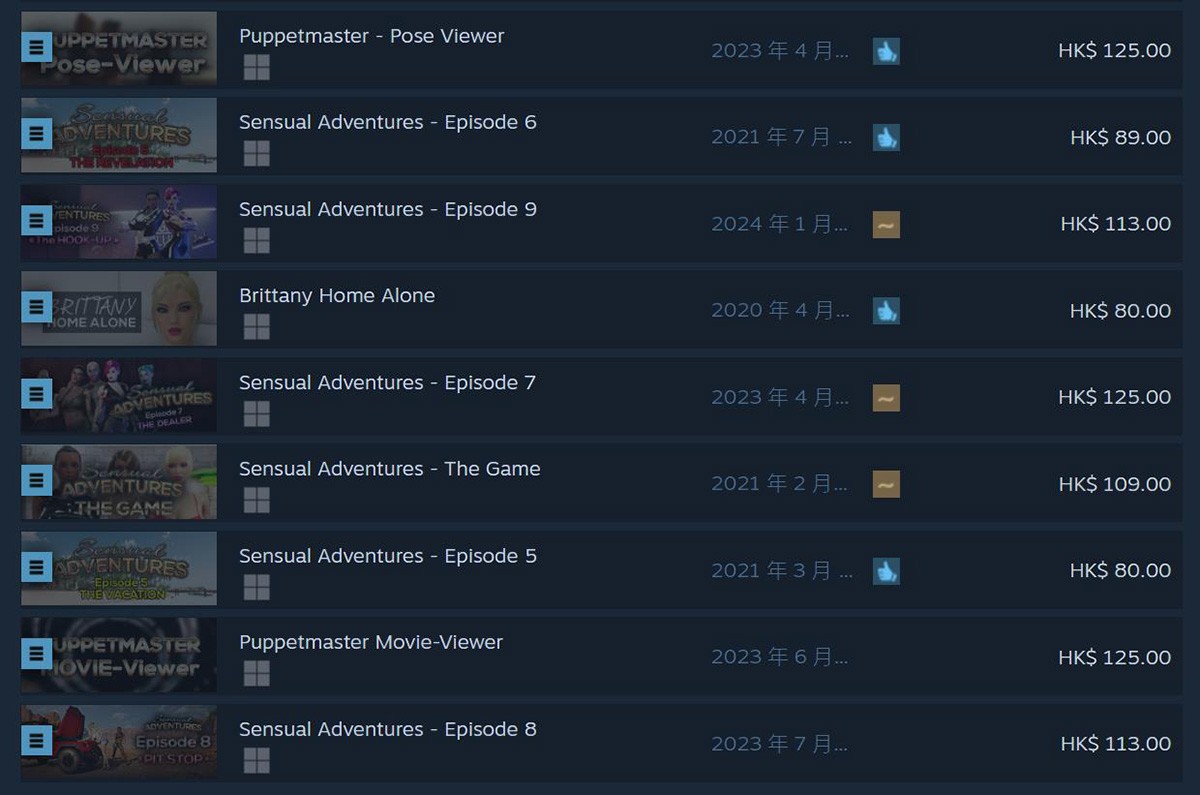Open the Sensual Adventures - Episode 9 title
1200x795 pixels.
pos(388,209)
